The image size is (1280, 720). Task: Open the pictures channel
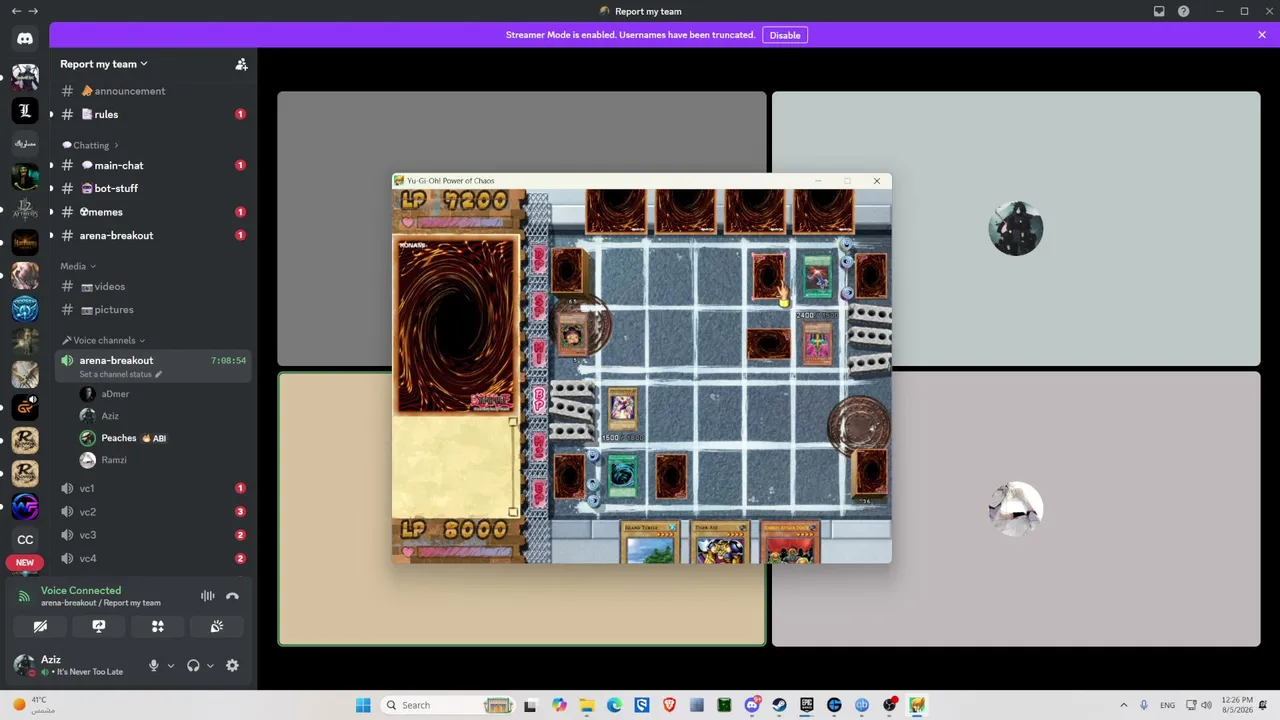153,310
